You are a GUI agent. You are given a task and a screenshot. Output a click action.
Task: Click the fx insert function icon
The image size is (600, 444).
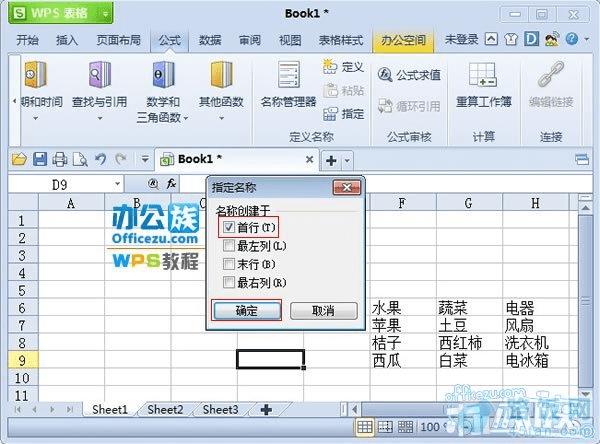tap(171, 184)
